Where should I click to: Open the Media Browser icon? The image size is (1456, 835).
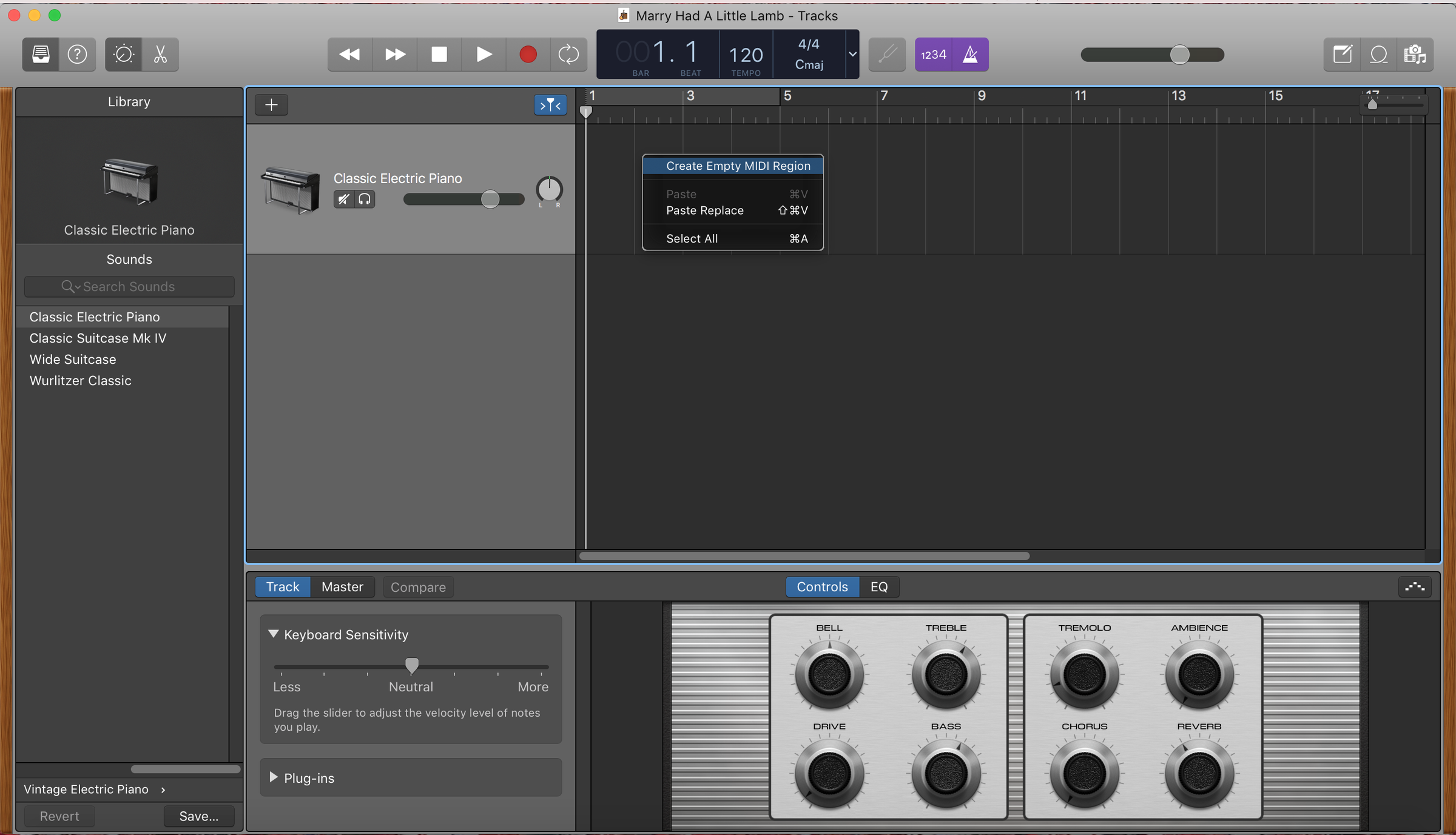click(1415, 55)
